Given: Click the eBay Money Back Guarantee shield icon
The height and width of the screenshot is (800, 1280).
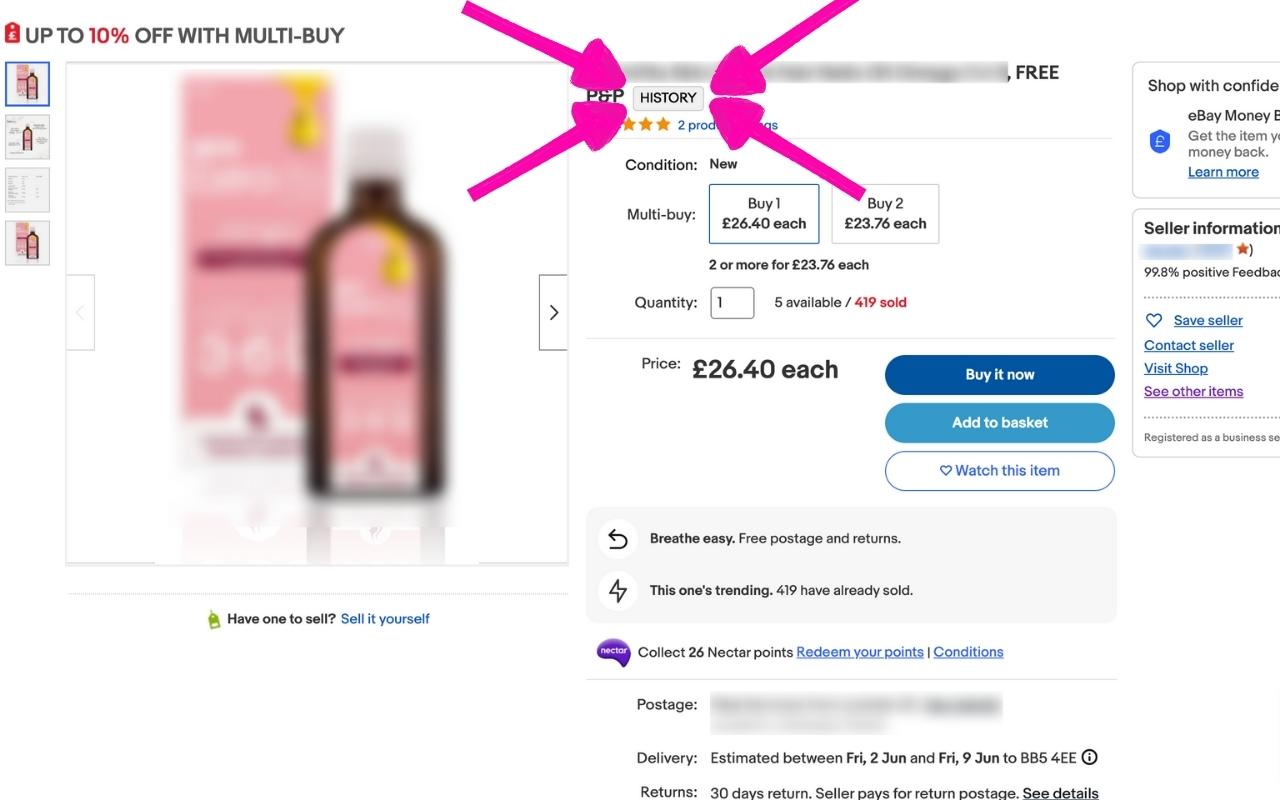Looking at the screenshot, I should pyautogui.click(x=1159, y=141).
